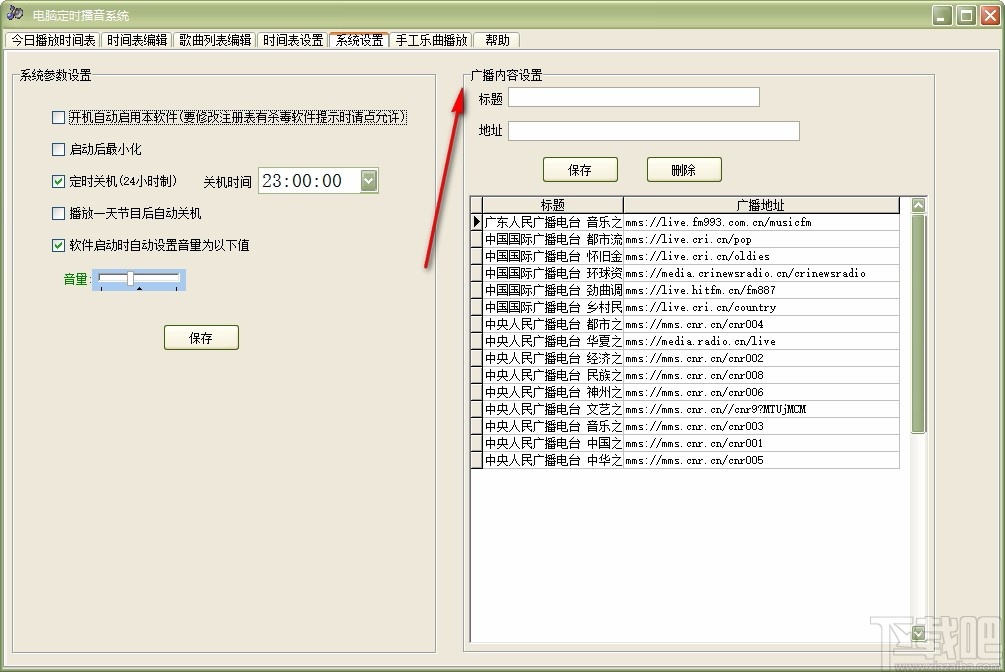The height and width of the screenshot is (672, 1005).
Task: Click address mms://mms.cnr.cn/cnr004
Action: (694, 324)
